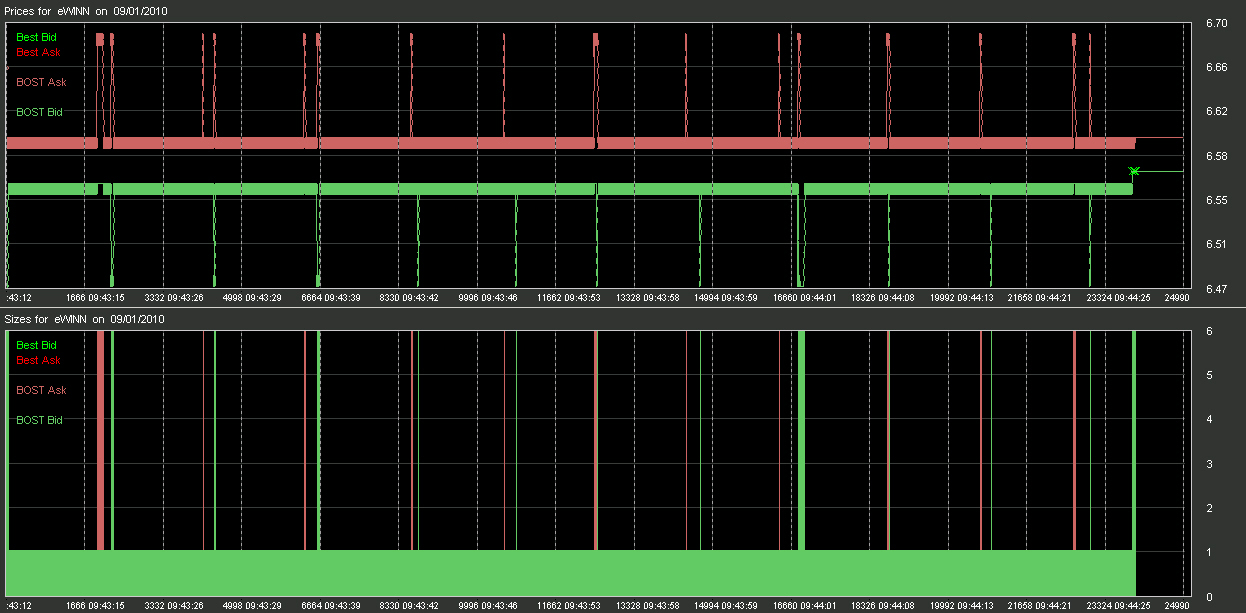Viewport: 1246px width, 613px height.
Task: Click '8330 09:43:42' on the Sizes time axis
Action: [x=410, y=606]
